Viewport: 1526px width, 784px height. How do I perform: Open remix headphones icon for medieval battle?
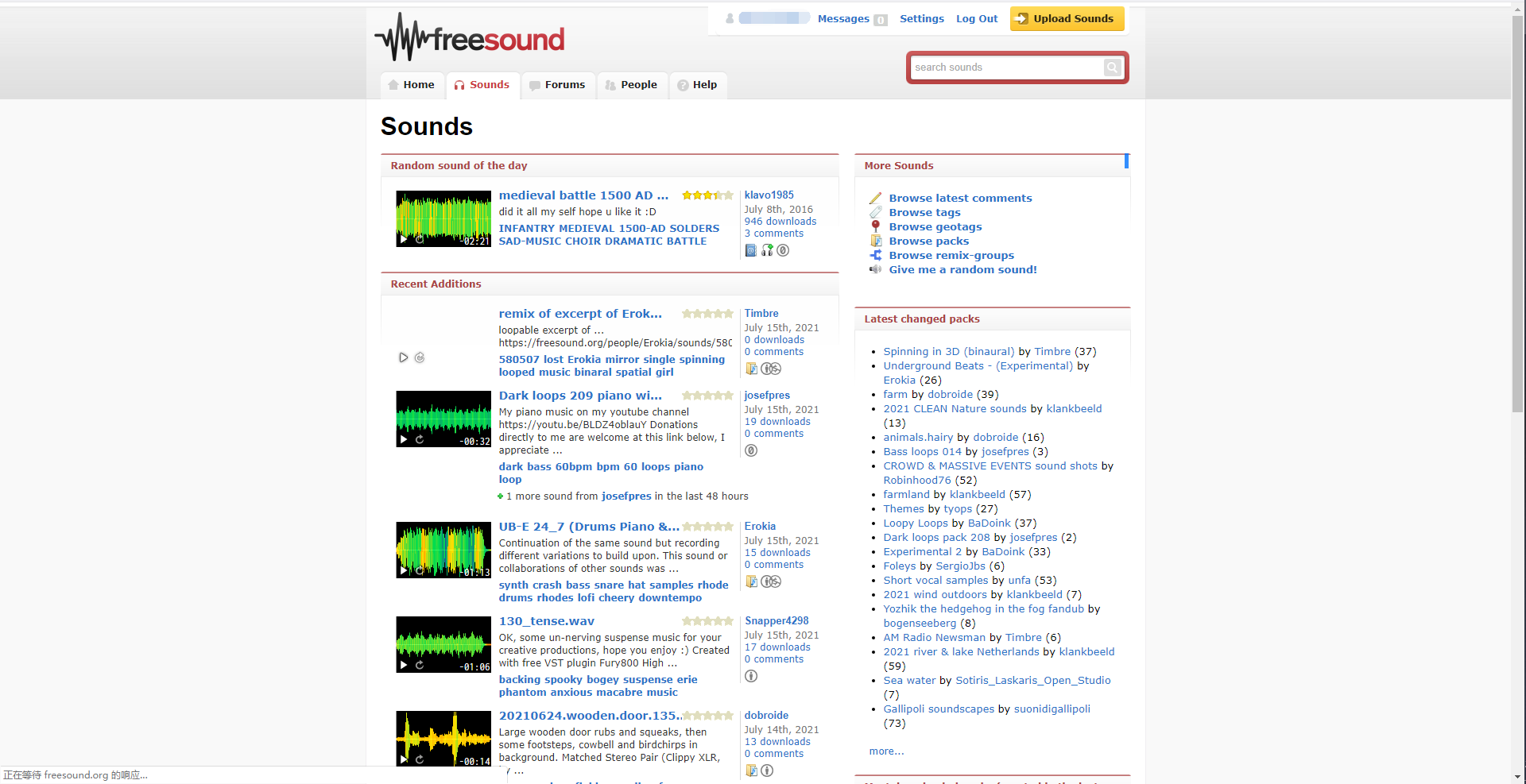point(767,250)
